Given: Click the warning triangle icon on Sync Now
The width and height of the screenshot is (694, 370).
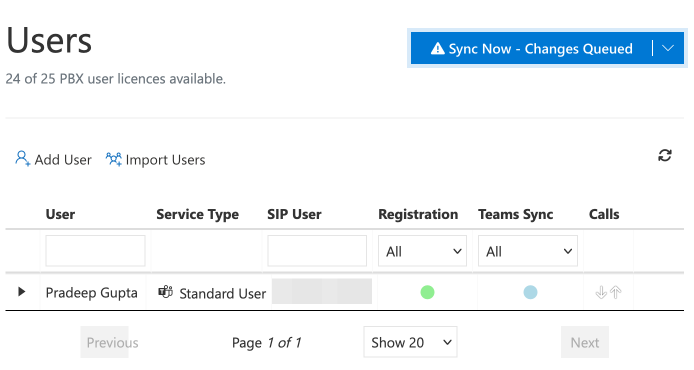Looking at the screenshot, I should (437, 48).
